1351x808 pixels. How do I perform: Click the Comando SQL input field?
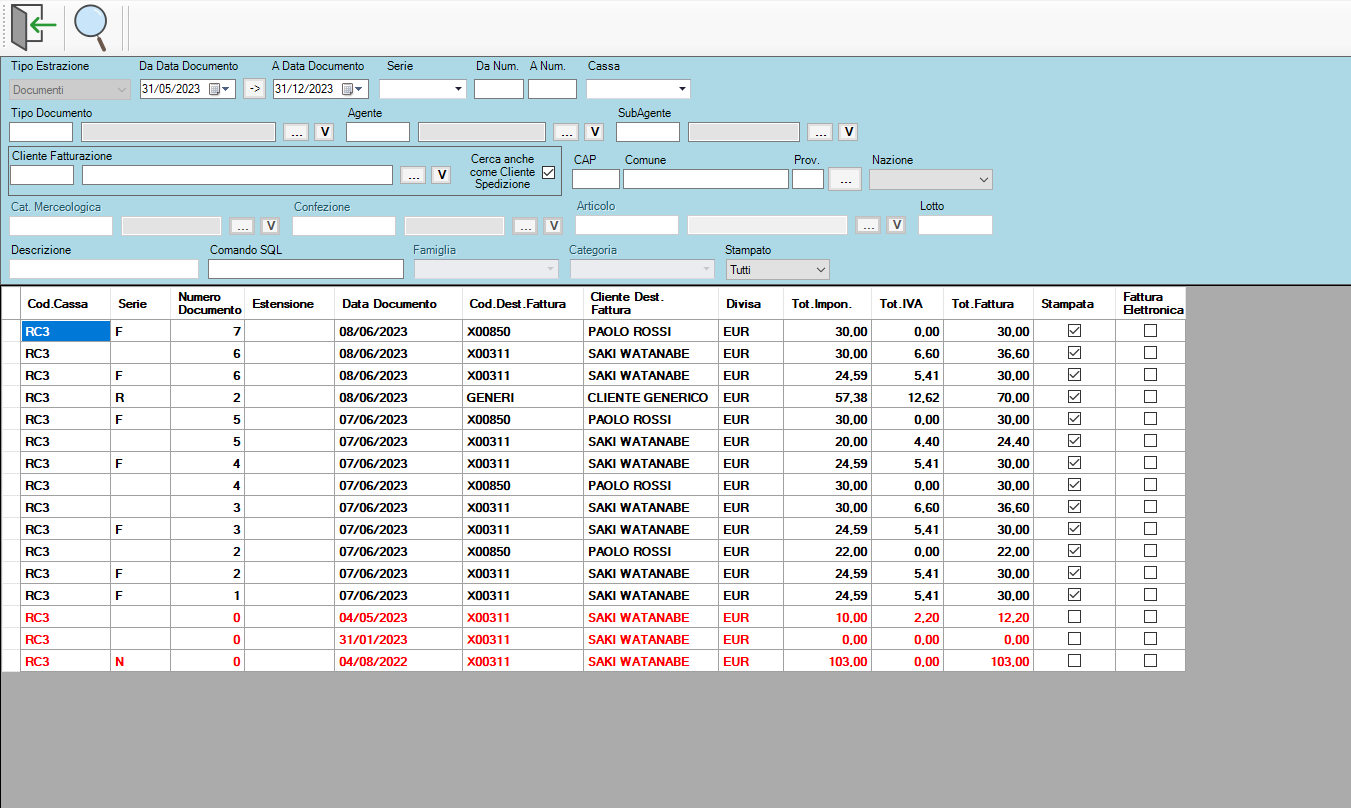305,269
